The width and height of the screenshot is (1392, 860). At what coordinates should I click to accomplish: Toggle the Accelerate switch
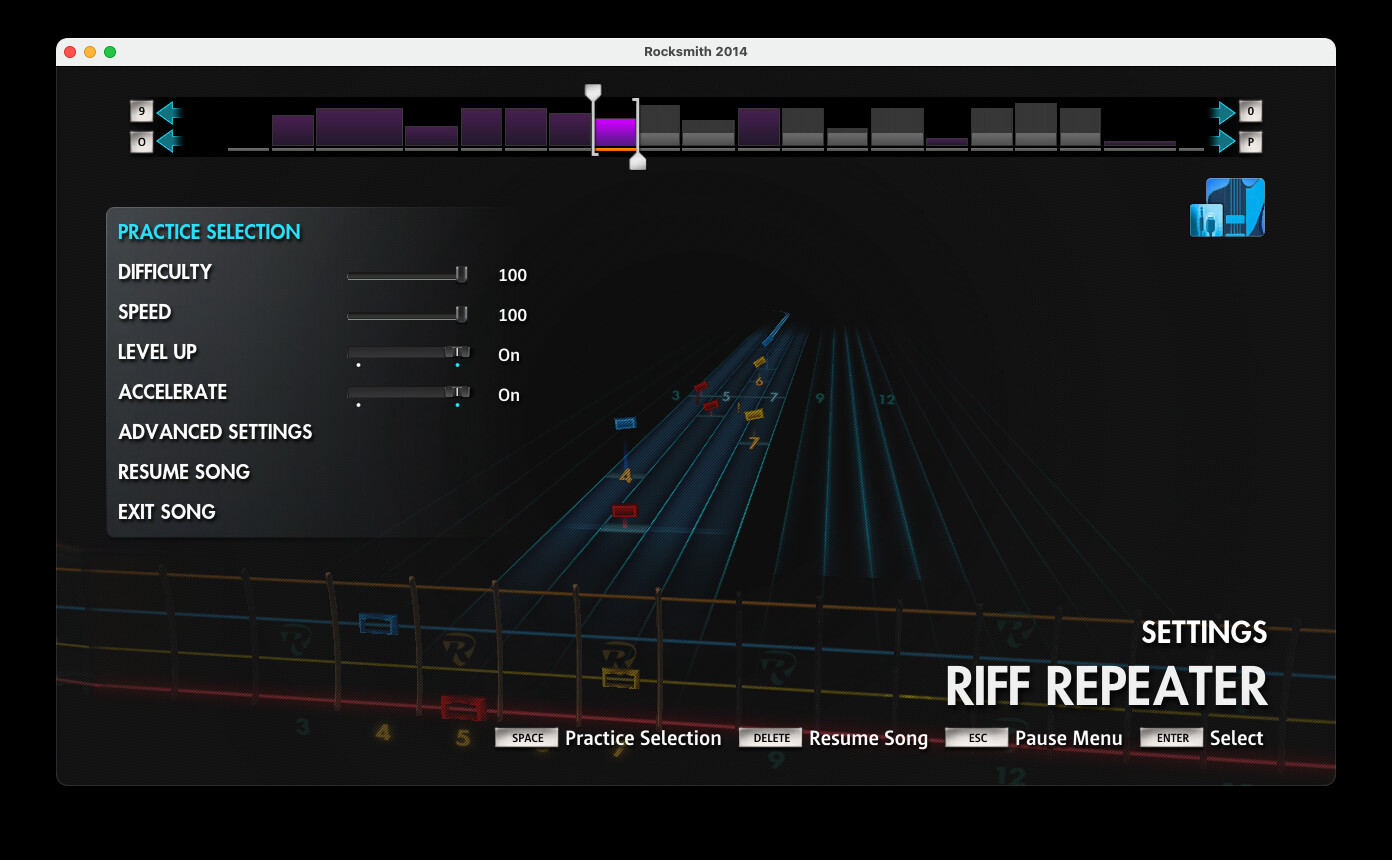click(x=408, y=393)
